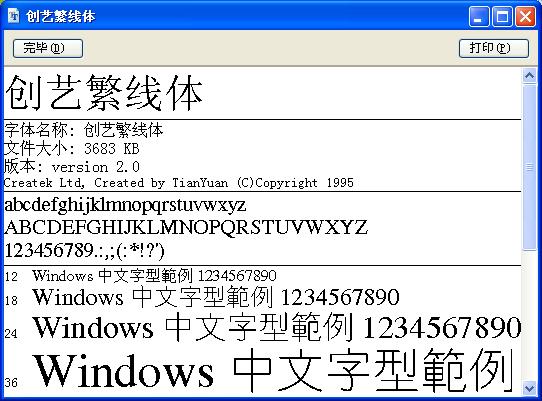Click the Createk Ltd copyright line
The image size is (542, 401).
pos(179,183)
